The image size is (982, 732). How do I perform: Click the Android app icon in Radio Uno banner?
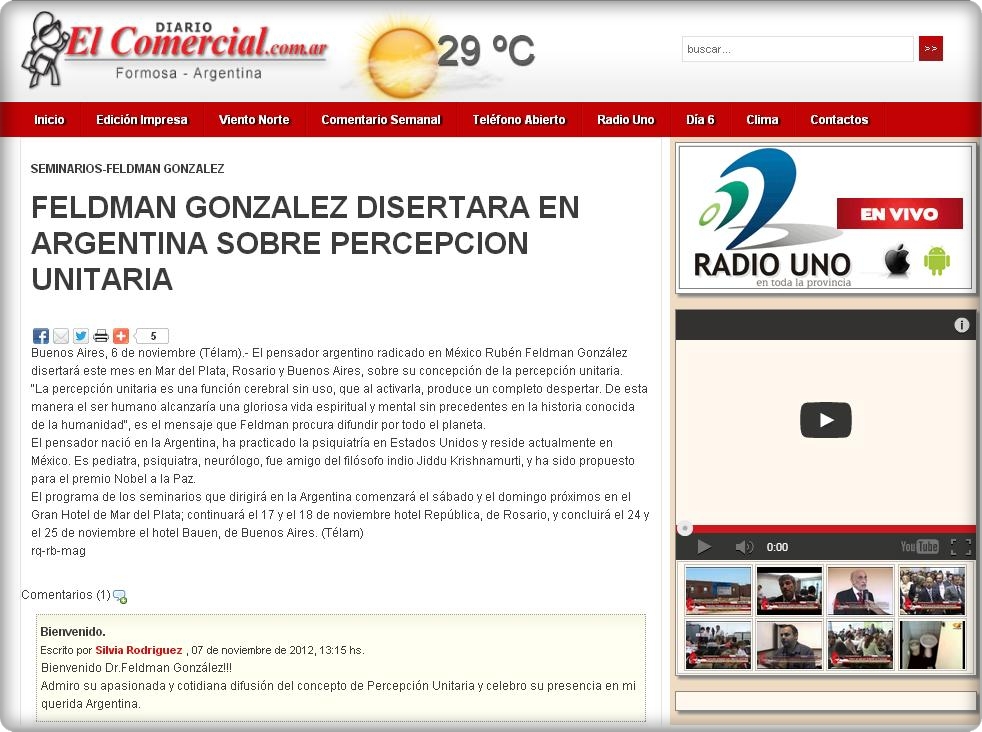[937, 260]
